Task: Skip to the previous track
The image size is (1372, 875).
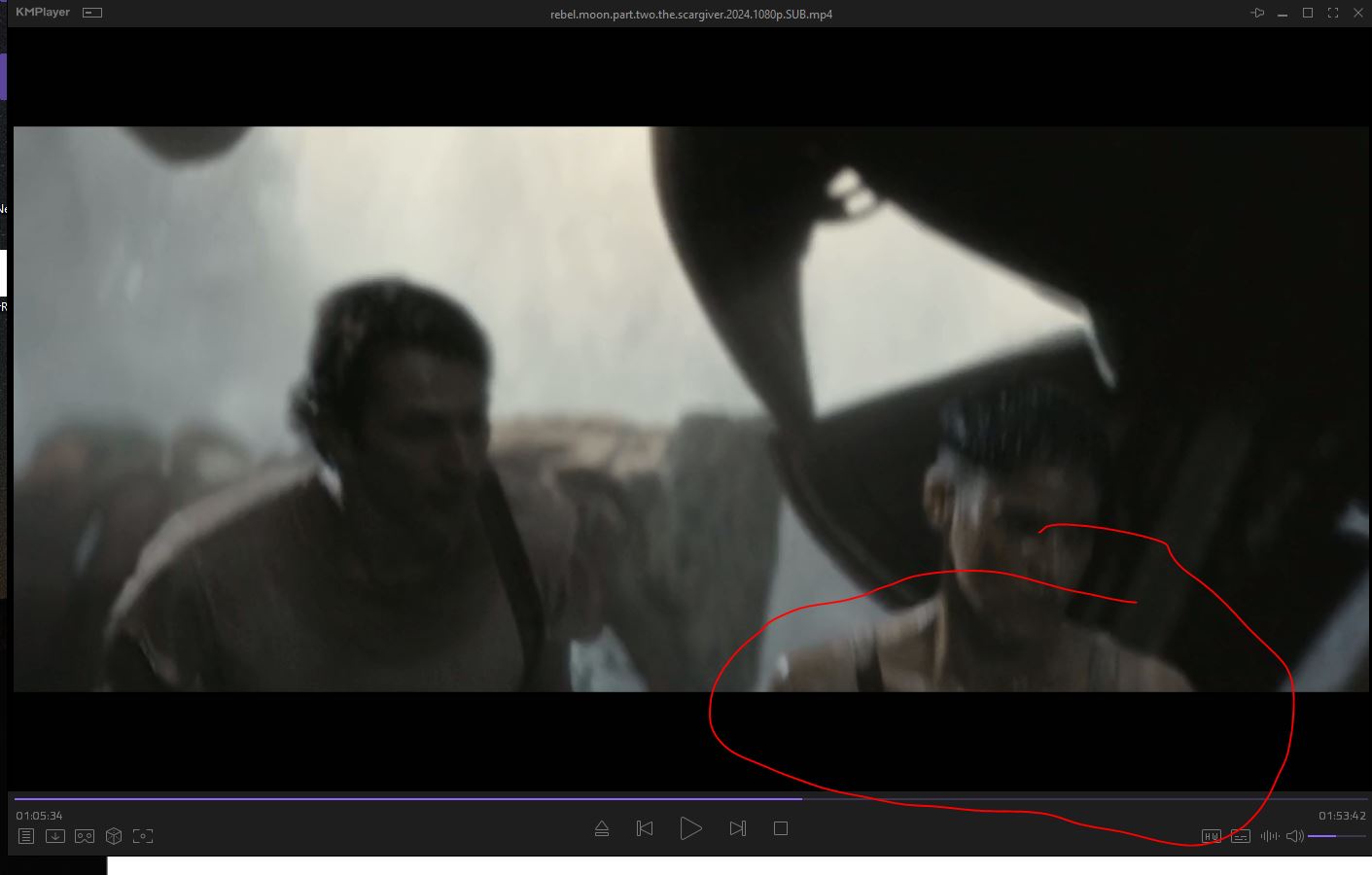Action: [x=645, y=828]
